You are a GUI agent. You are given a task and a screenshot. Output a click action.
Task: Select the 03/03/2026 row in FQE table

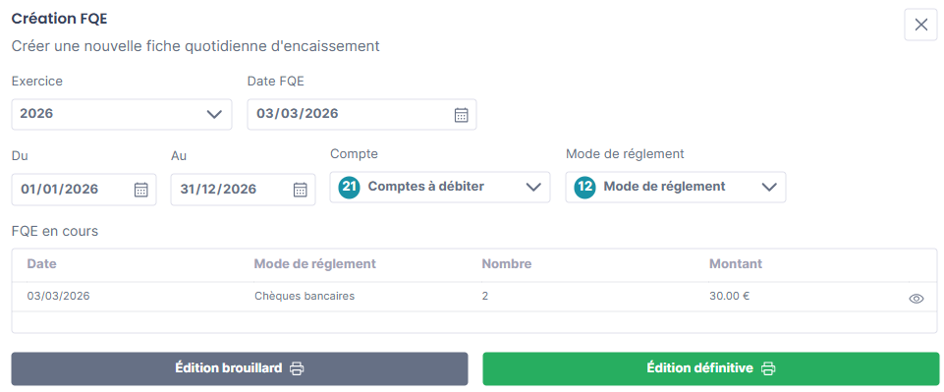click(474, 297)
